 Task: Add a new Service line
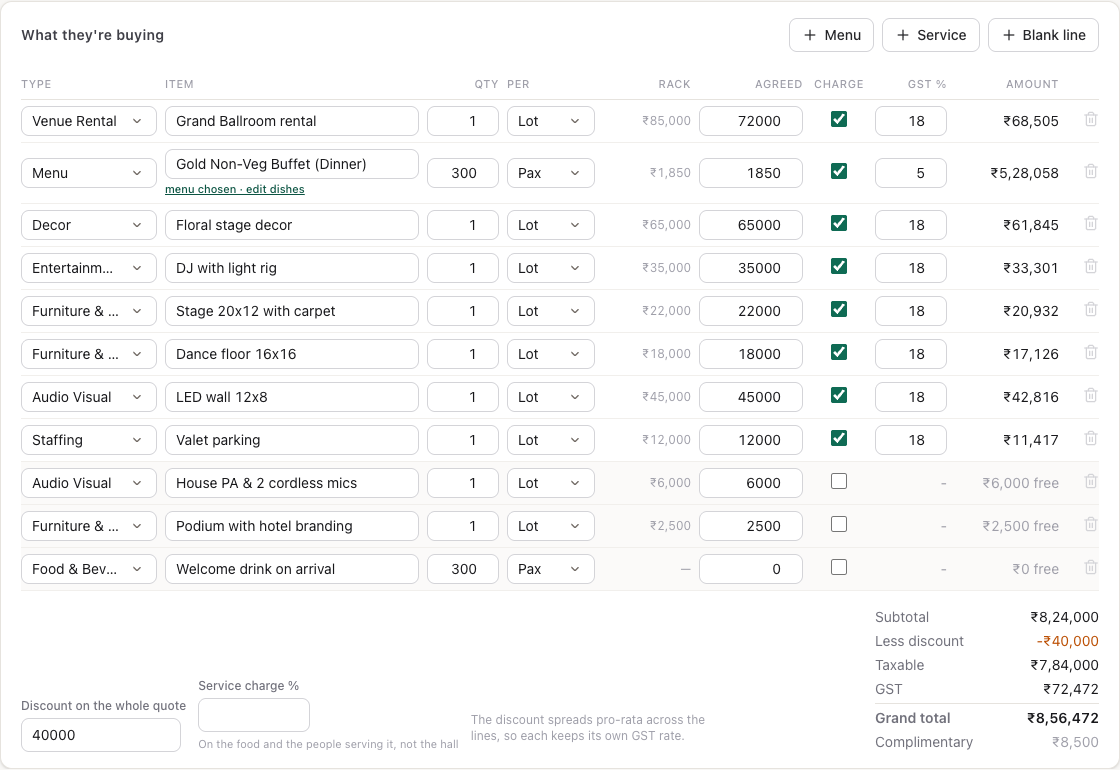[931, 35]
